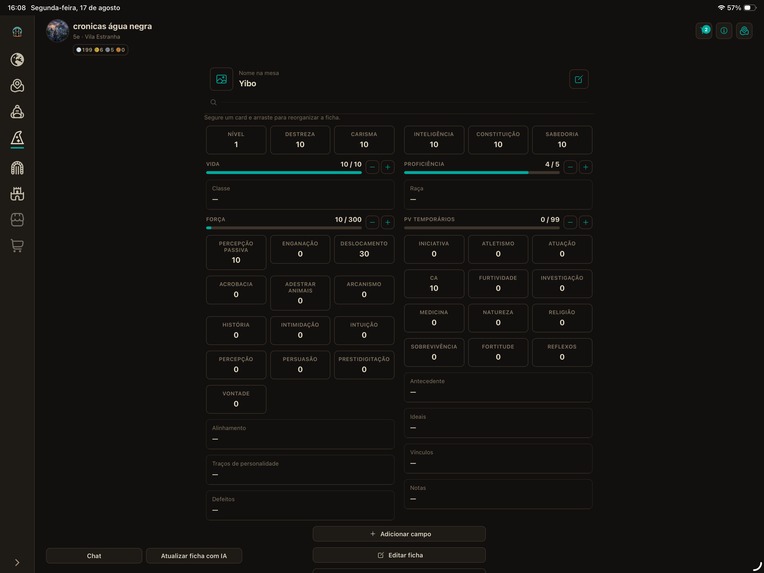Screen dimensions: 764x573
Task: Open the castle icon in sidebar
Action: pyautogui.click(x=17, y=194)
